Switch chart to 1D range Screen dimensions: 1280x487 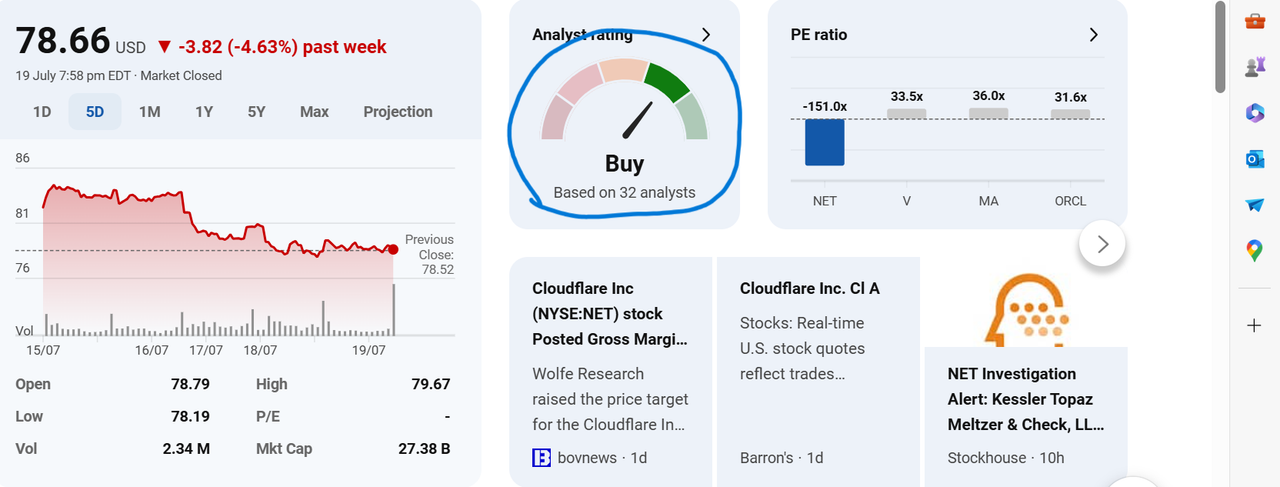point(42,112)
